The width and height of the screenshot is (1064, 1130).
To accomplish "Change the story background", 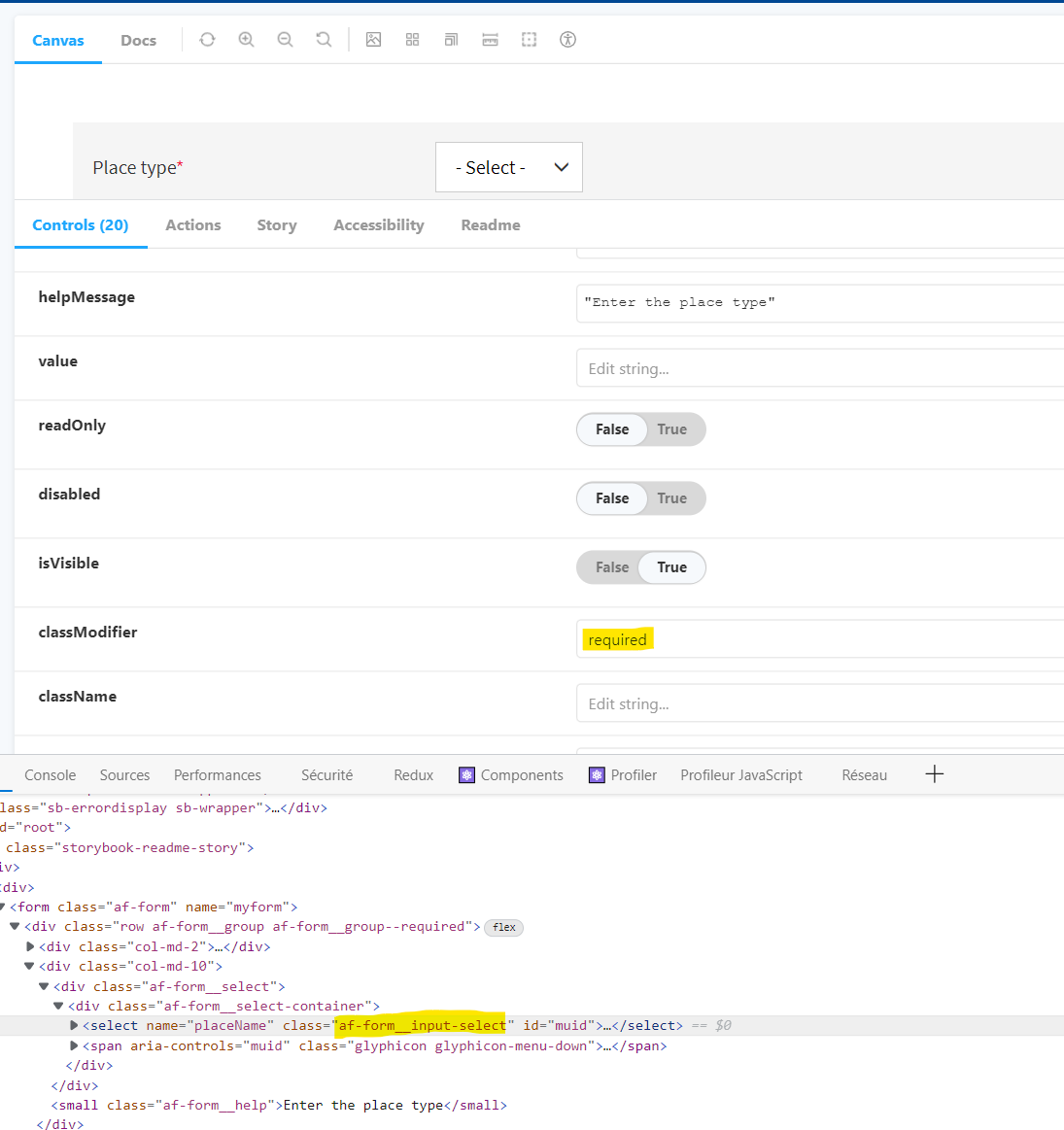I will [x=373, y=39].
